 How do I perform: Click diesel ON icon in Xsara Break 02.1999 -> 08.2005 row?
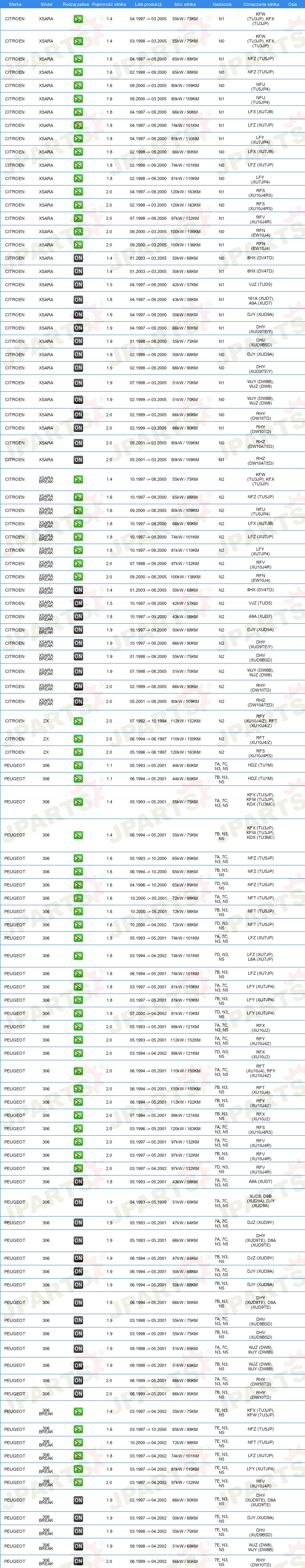coord(78,687)
